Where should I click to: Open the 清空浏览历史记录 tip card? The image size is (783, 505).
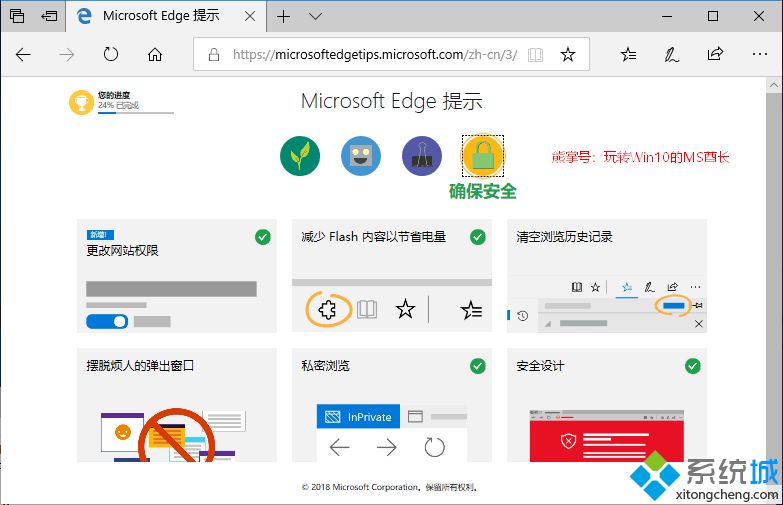pos(607,276)
